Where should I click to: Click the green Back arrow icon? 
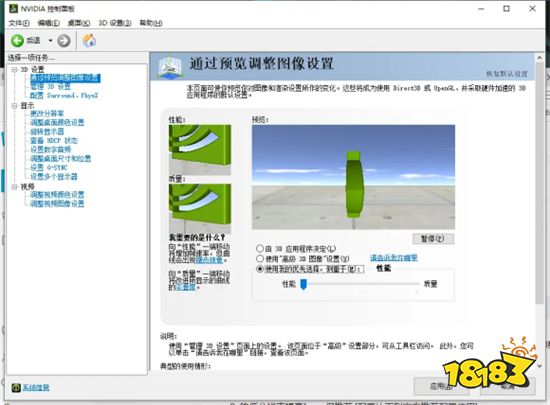17,41
